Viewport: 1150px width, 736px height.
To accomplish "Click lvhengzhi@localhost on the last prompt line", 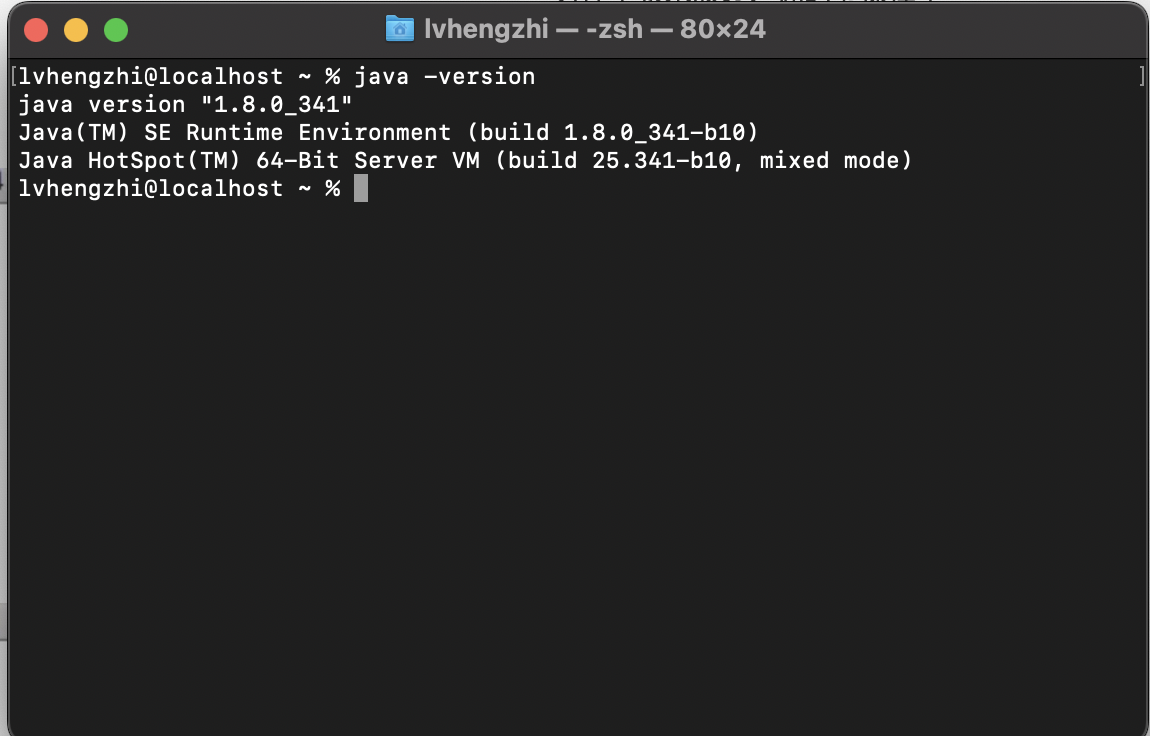I will (151, 188).
